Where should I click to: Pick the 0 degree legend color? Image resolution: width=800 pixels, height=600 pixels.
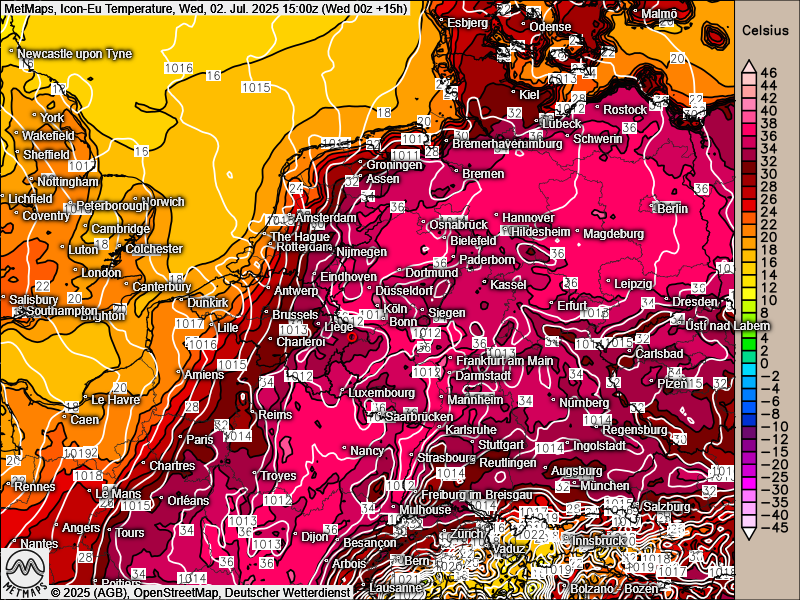748,364
